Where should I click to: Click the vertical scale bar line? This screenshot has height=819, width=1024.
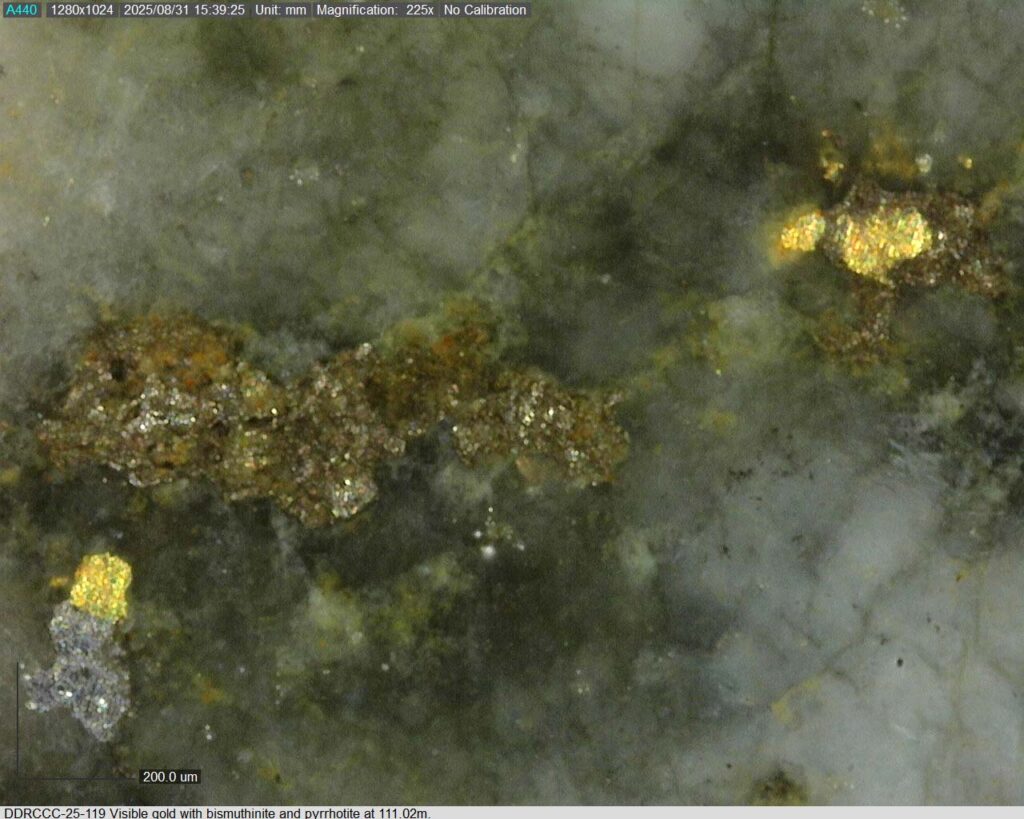[x=19, y=718]
